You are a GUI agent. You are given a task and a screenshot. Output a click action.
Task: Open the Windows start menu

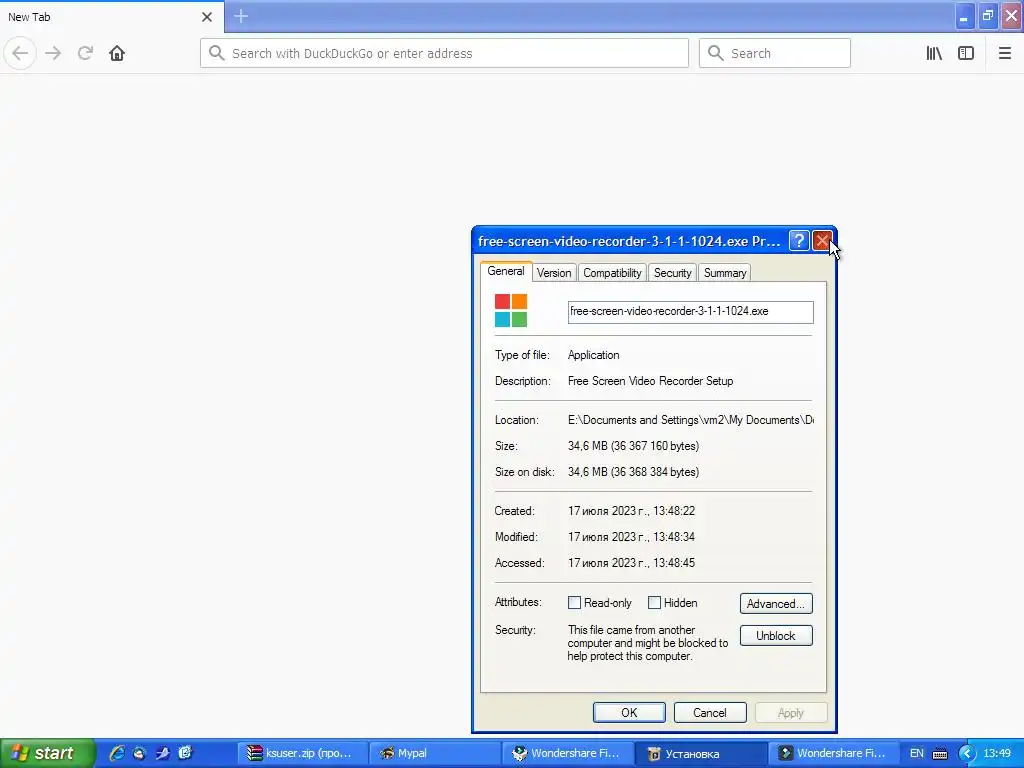[x=47, y=753]
